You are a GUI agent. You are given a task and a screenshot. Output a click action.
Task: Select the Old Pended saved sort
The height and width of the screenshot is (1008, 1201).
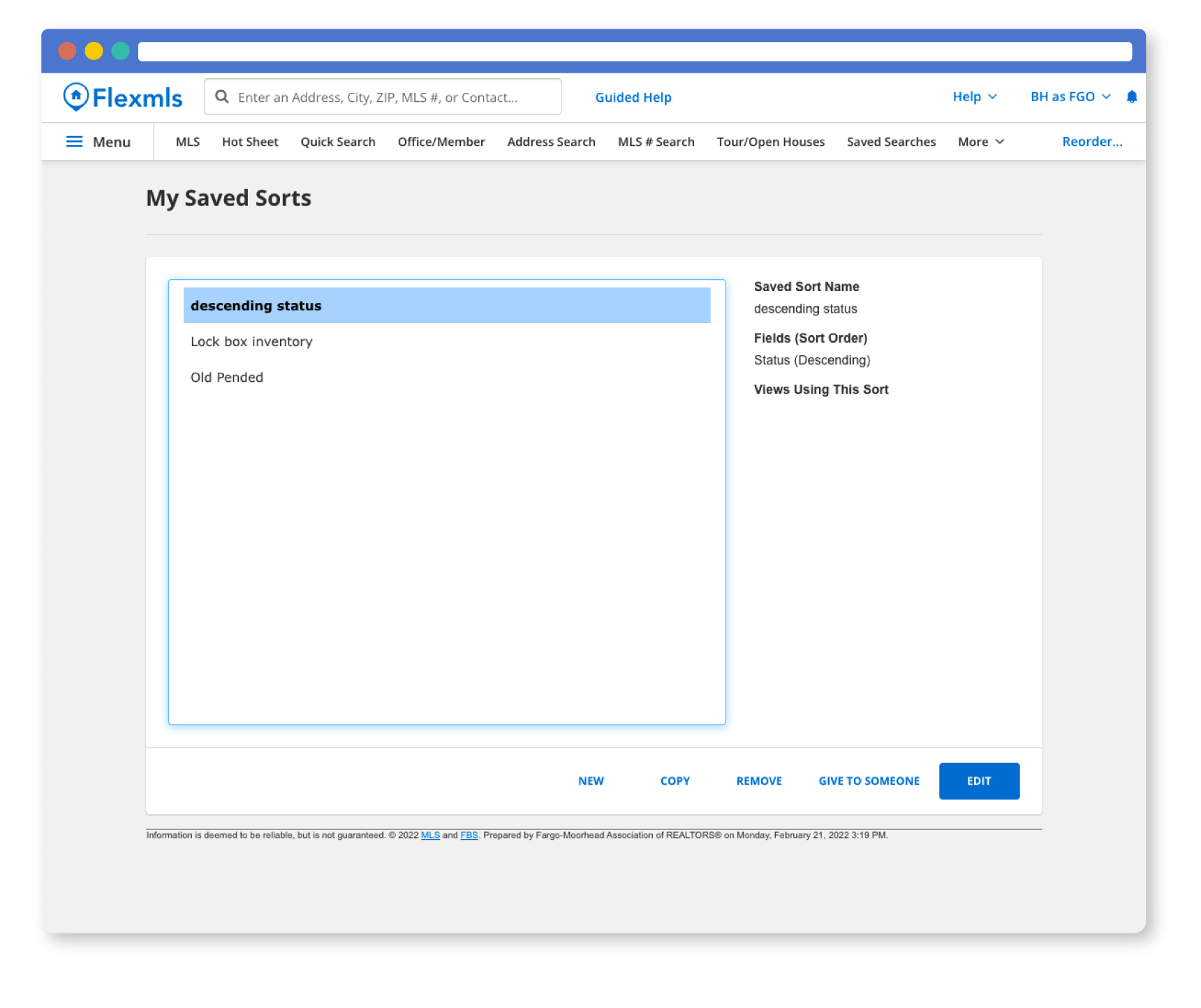click(227, 378)
